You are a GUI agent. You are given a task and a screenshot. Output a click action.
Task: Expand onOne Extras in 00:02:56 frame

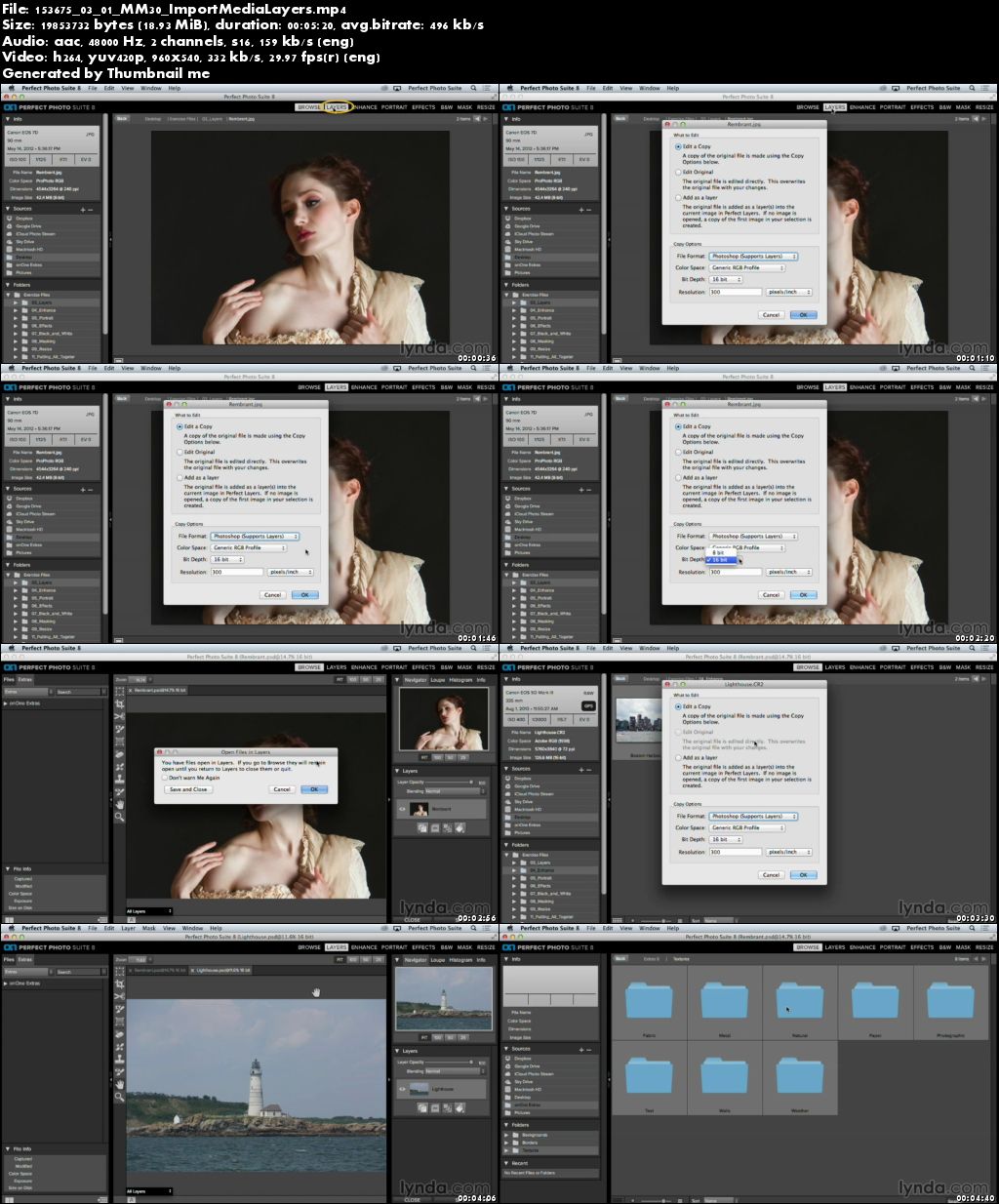pyautogui.click(x=5, y=702)
